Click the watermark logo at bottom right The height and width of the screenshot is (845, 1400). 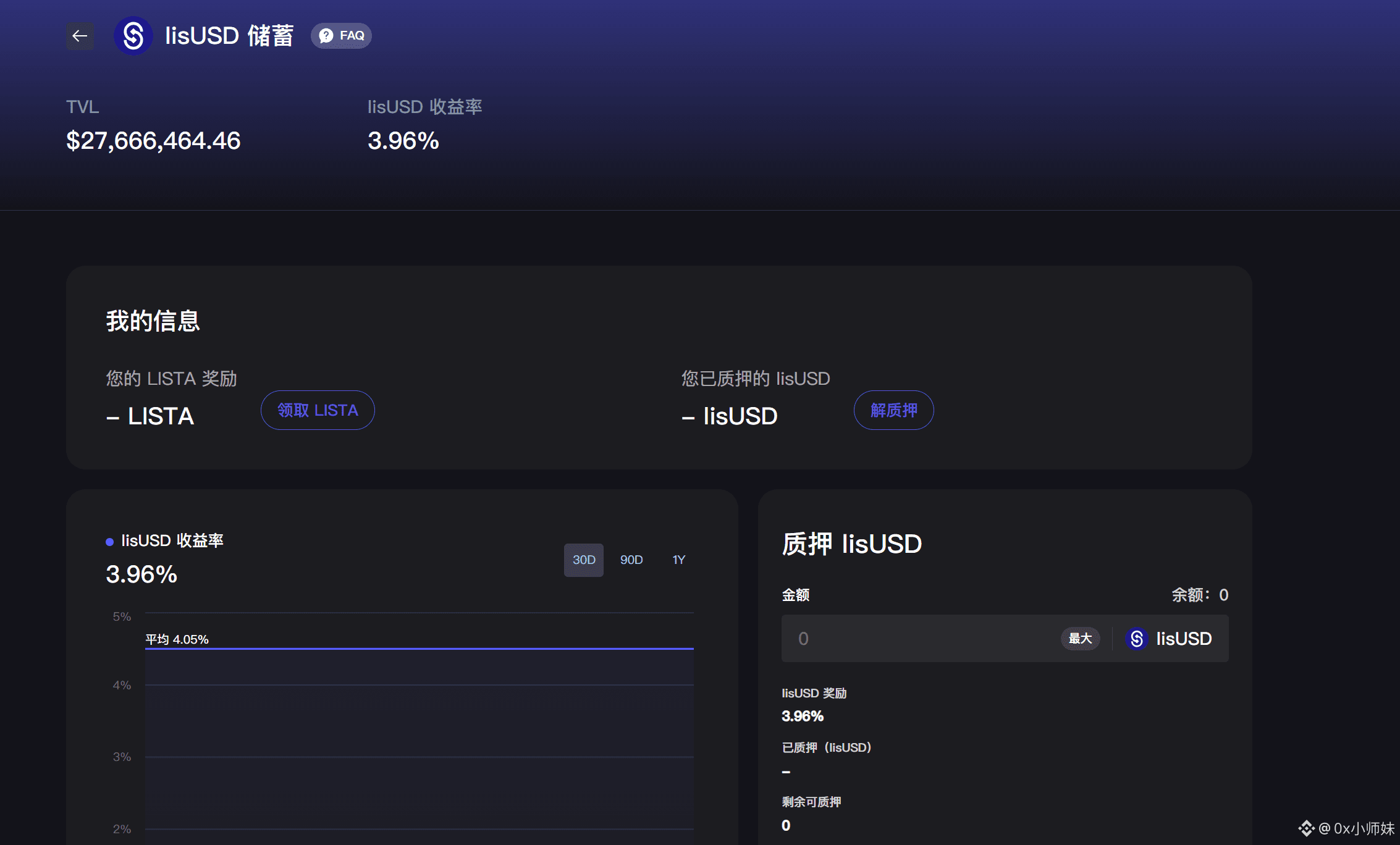coord(1306,828)
